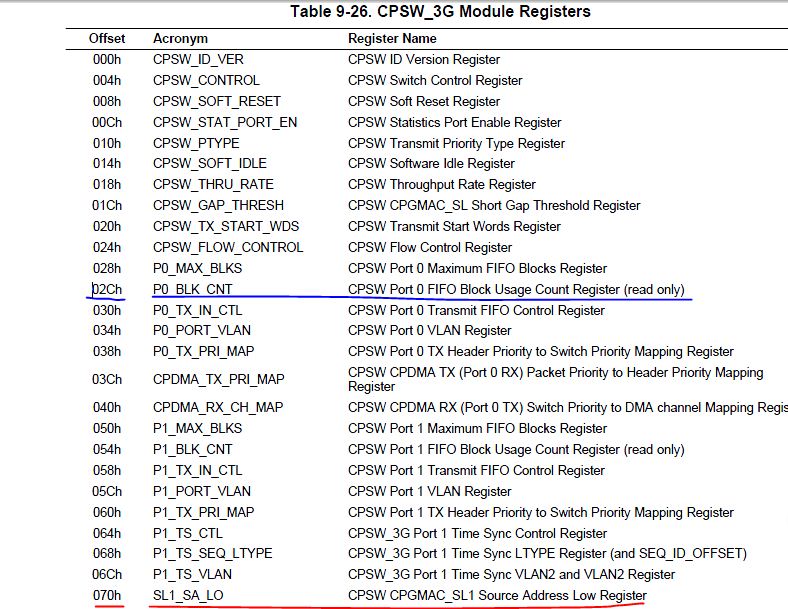
Task: Click the acronym 'CPSW_SOFT_IDLE'
Action: click(210, 164)
